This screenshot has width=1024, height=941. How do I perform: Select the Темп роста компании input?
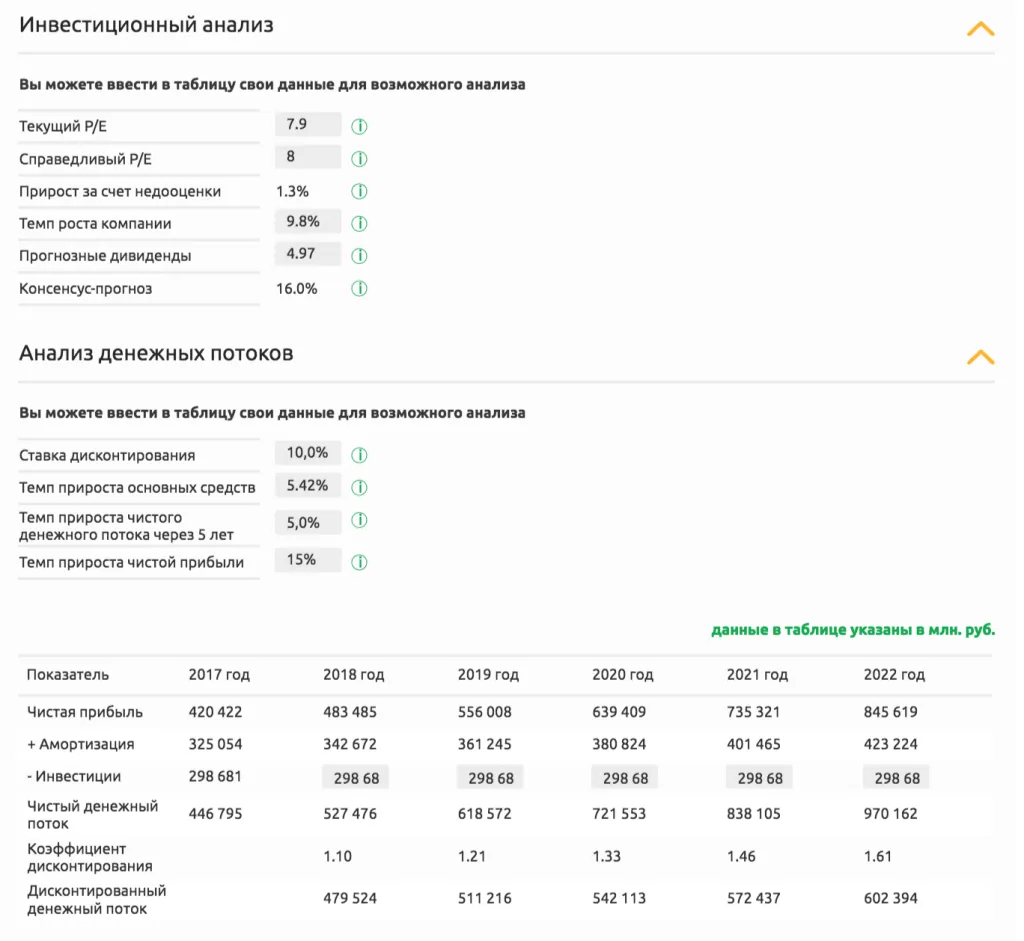308,222
